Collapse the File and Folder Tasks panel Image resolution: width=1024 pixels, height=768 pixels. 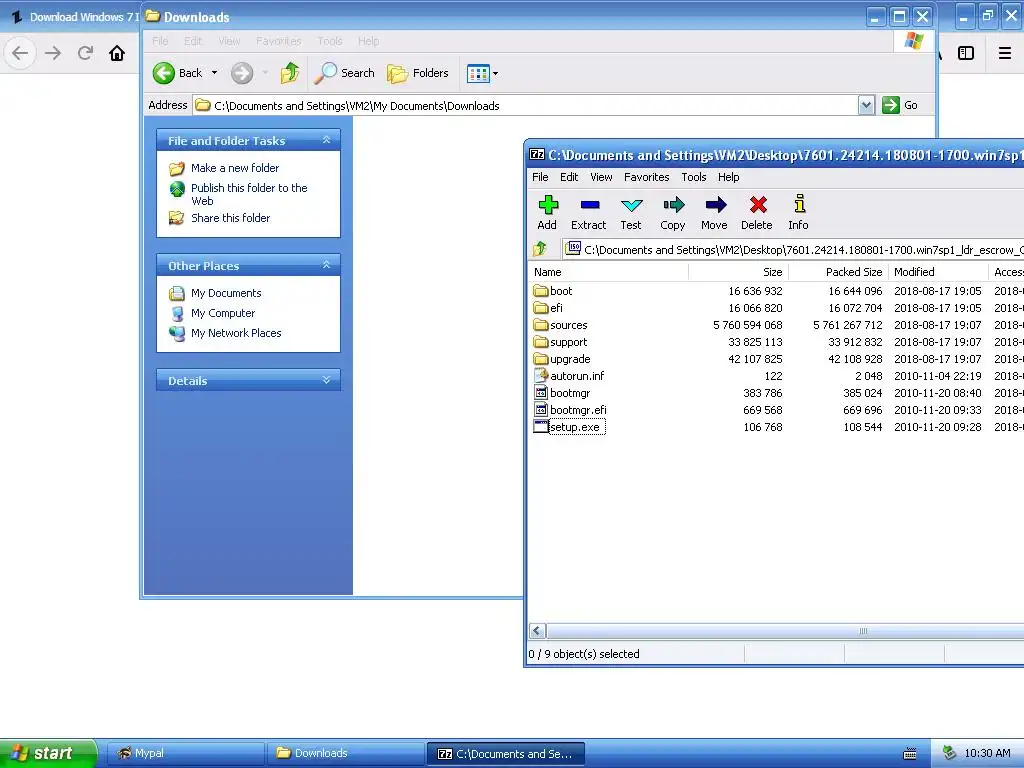[327, 140]
